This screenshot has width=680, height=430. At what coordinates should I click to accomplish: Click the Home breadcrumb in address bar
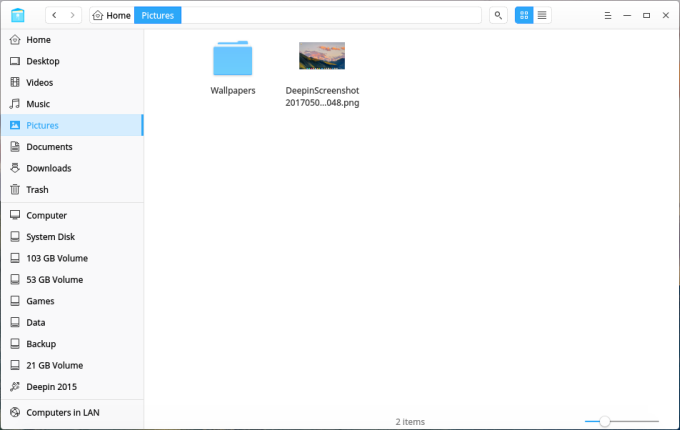(x=112, y=16)
